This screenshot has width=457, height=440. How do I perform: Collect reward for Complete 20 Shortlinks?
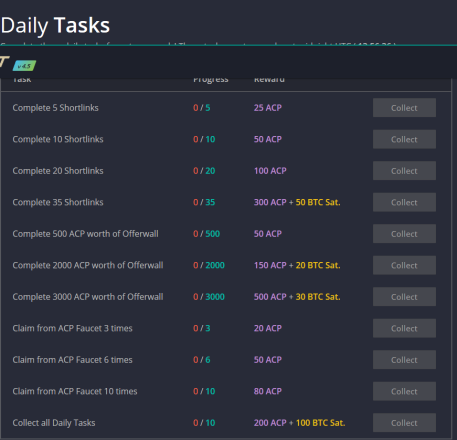[404, 171]
